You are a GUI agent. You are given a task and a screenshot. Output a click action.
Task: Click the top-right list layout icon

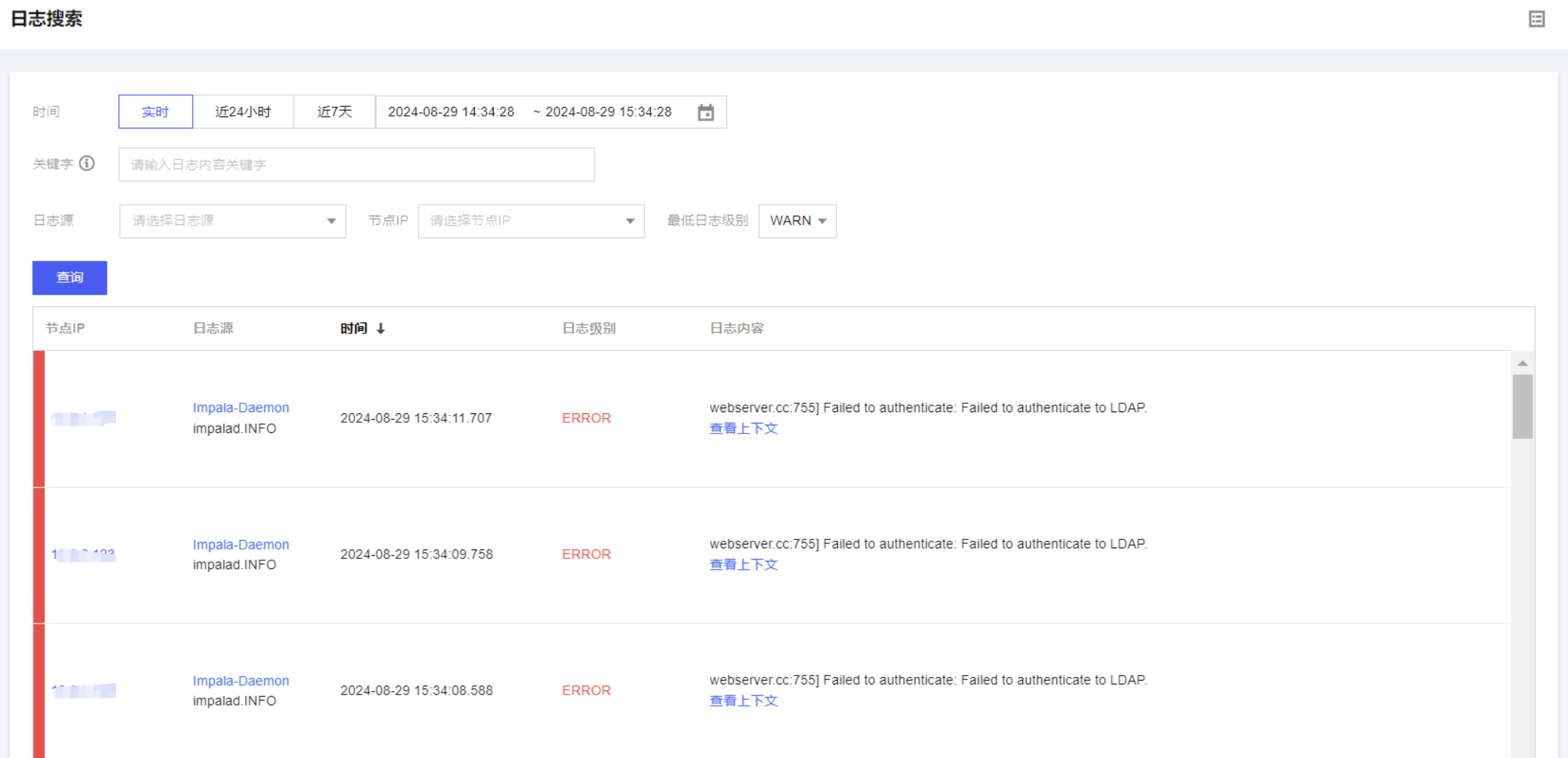pyautogui.click(x=1536, y=19)
